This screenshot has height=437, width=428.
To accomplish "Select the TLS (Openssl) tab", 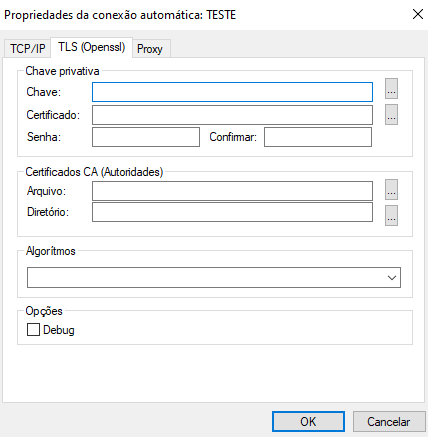I will click(92, 47).
